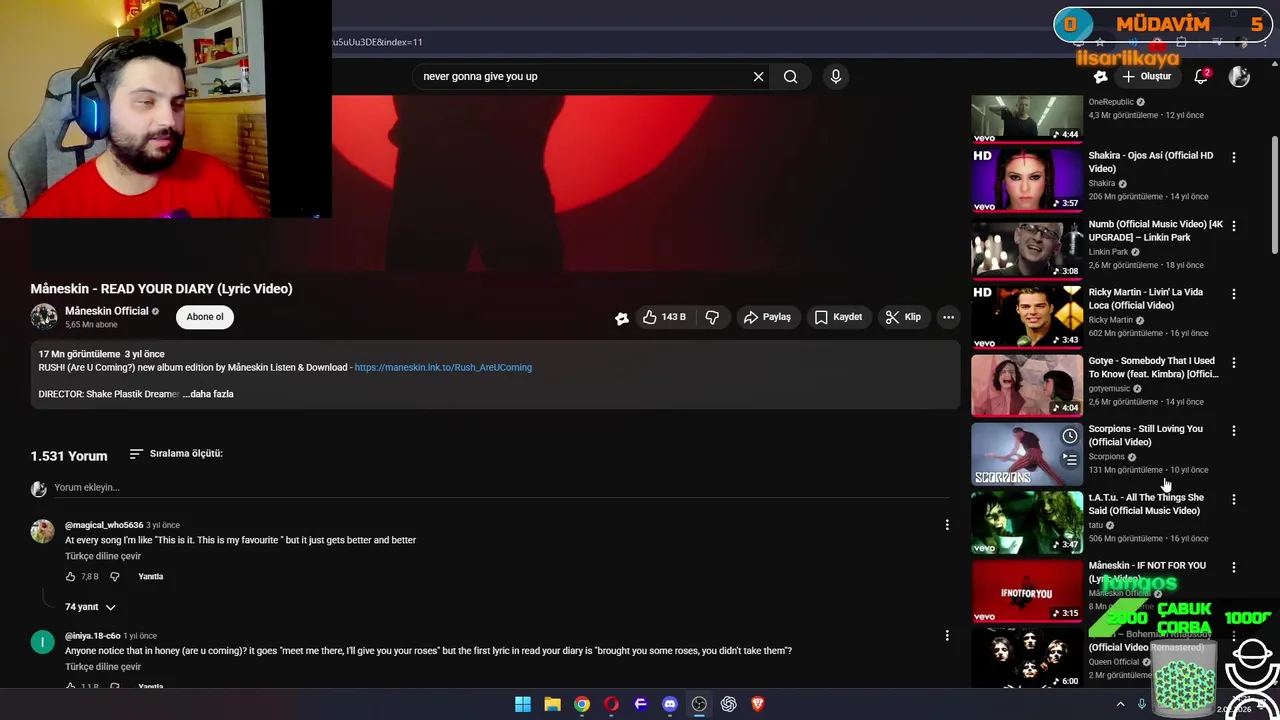Viewport: 1280px width, 720px height.
Task: Like the comment by @magical_who5636
Action: point(70,577)
